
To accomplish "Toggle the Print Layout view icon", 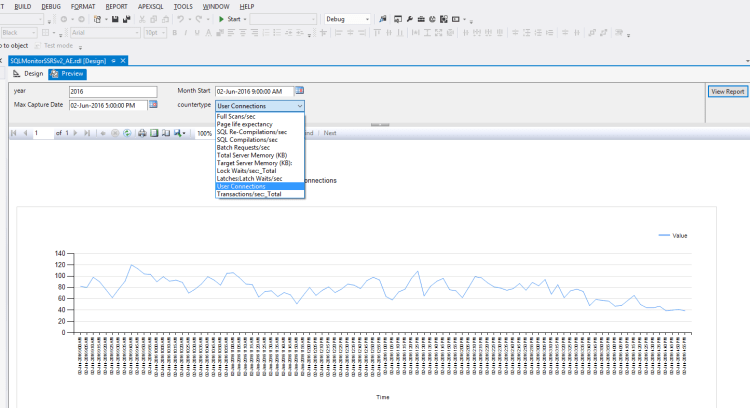I will click(154, 133).
